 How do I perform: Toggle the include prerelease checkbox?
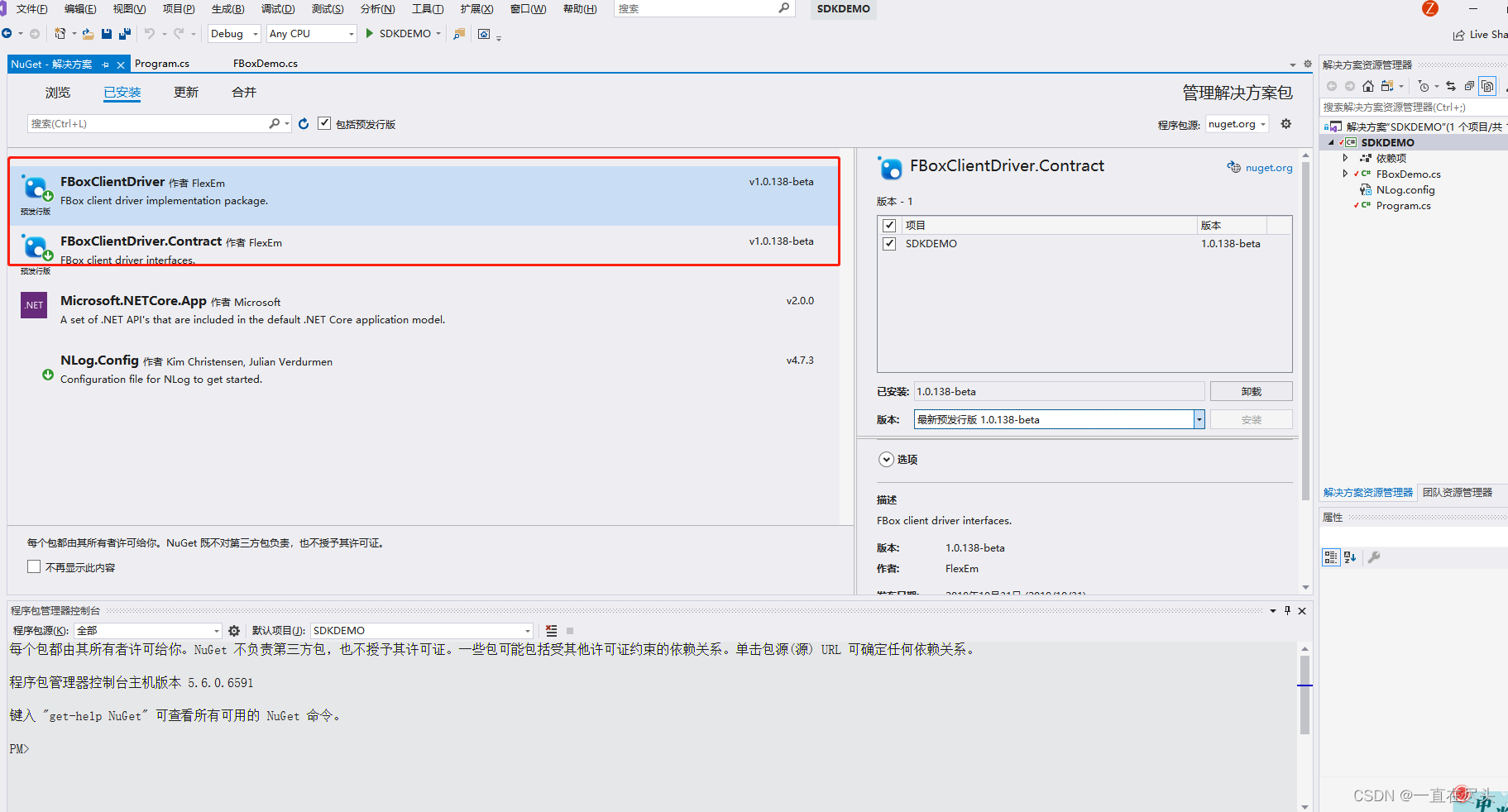324,123
